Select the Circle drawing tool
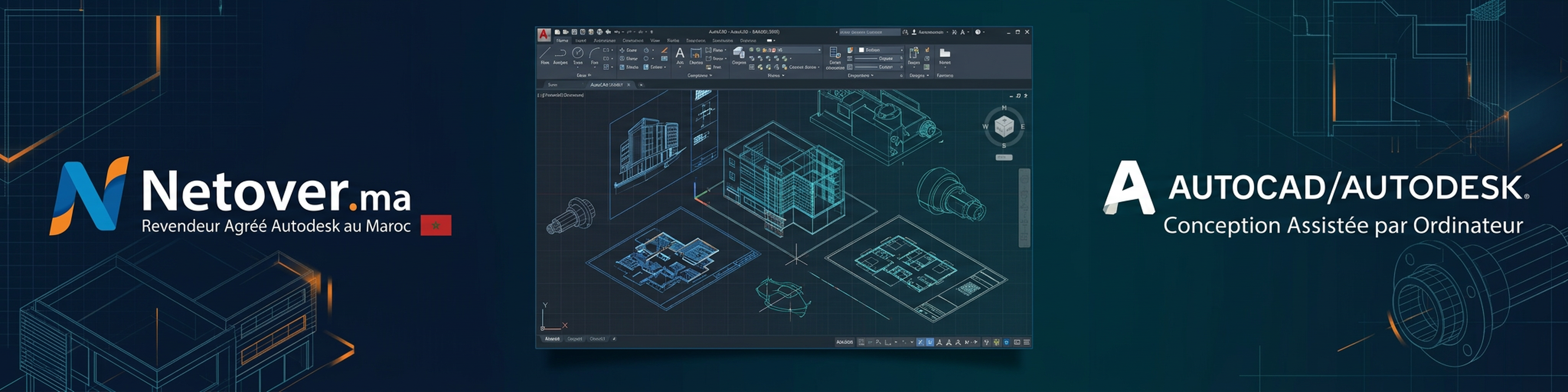The width and height of the screenshot is (1568, 392). point(578,53)
